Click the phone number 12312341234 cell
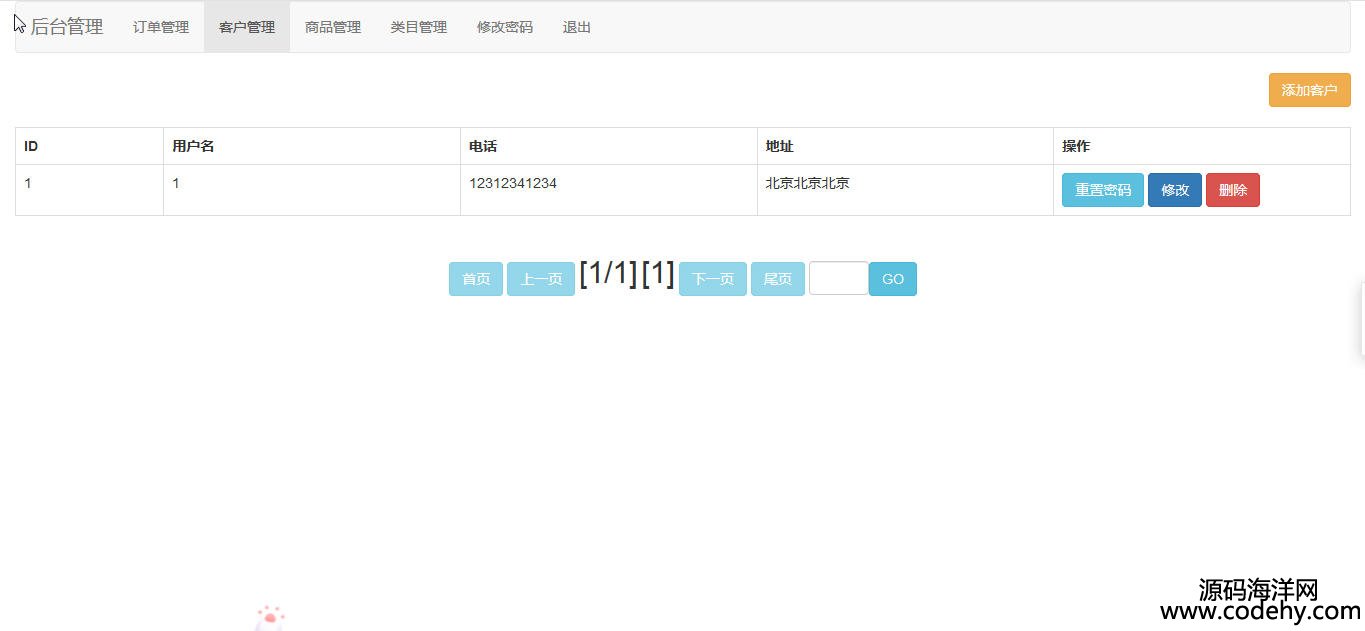Viewport: 1365px width, 631px height. click(x=513, y=184)
